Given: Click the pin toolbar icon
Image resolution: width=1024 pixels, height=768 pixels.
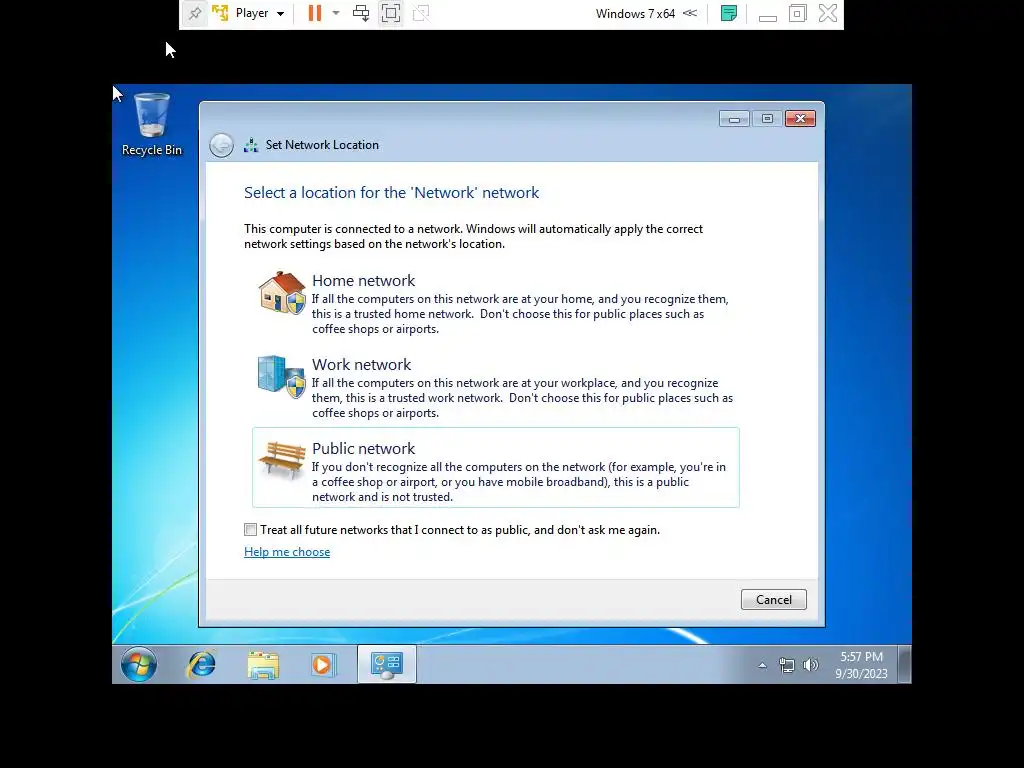Looking at the screenshot, I should click(195, 13).
